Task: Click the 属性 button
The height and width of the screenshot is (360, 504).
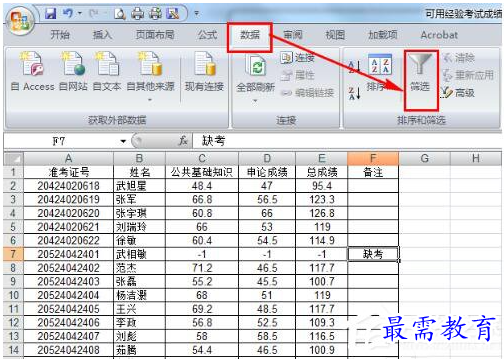Action: (x=297, y=75)
